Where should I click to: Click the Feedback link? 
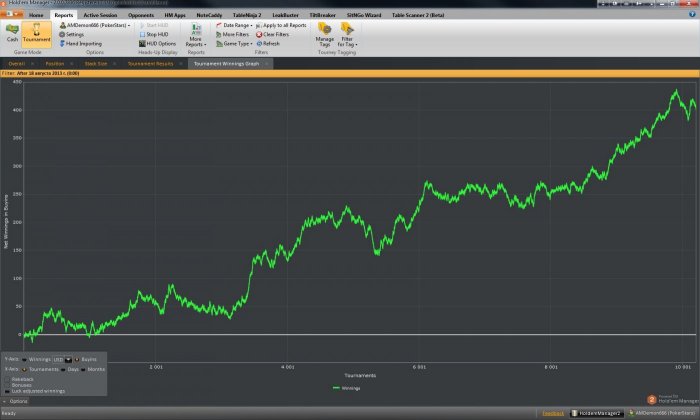coord(553,413)
